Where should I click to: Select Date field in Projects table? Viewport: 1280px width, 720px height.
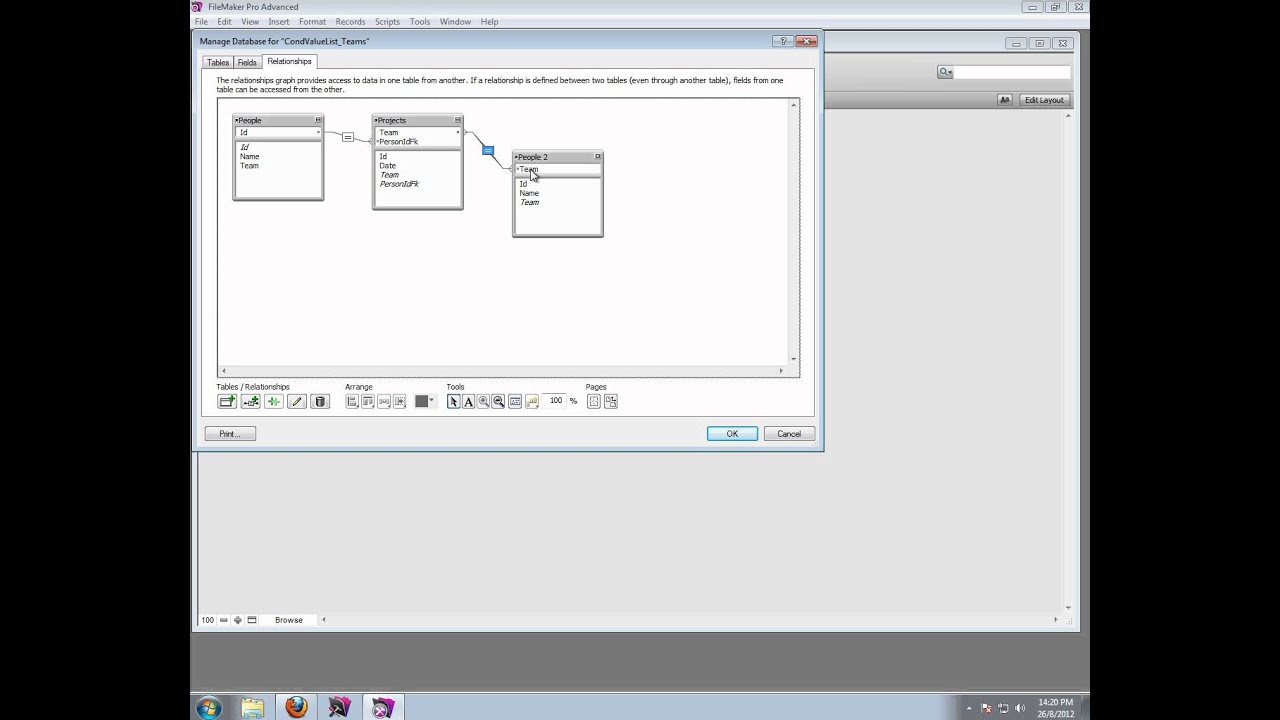point(388,166)
